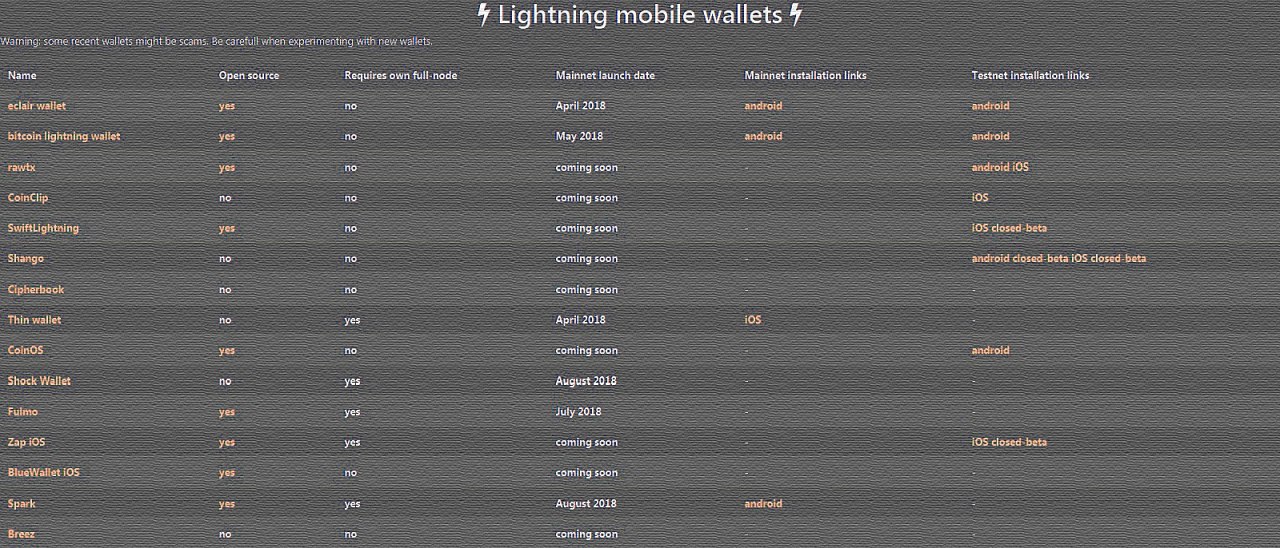The height and width of the screenshot is (548, 1280).
Task: Open eclair wallet's open source 'yes' link
Action: click(227, 106)
